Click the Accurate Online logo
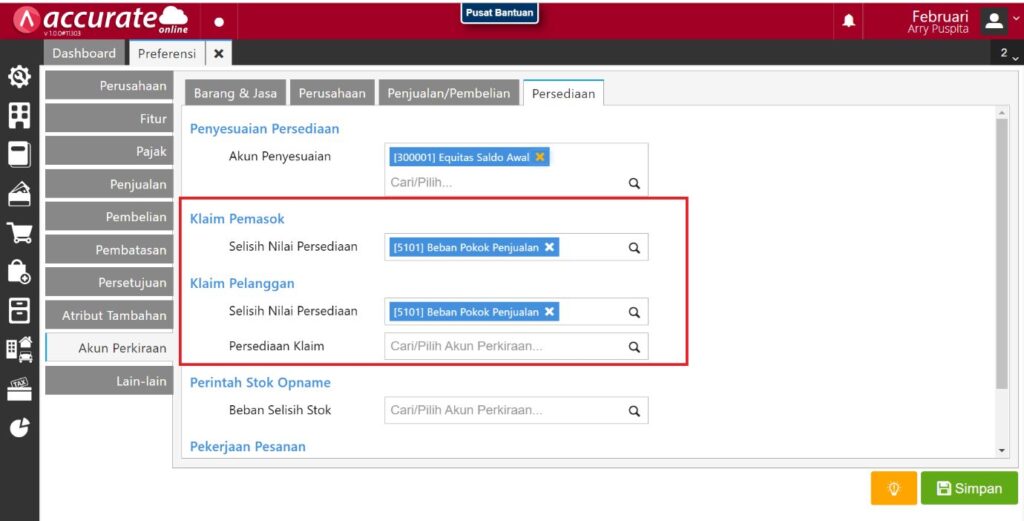1024x521 pixels. coord(101,20)
